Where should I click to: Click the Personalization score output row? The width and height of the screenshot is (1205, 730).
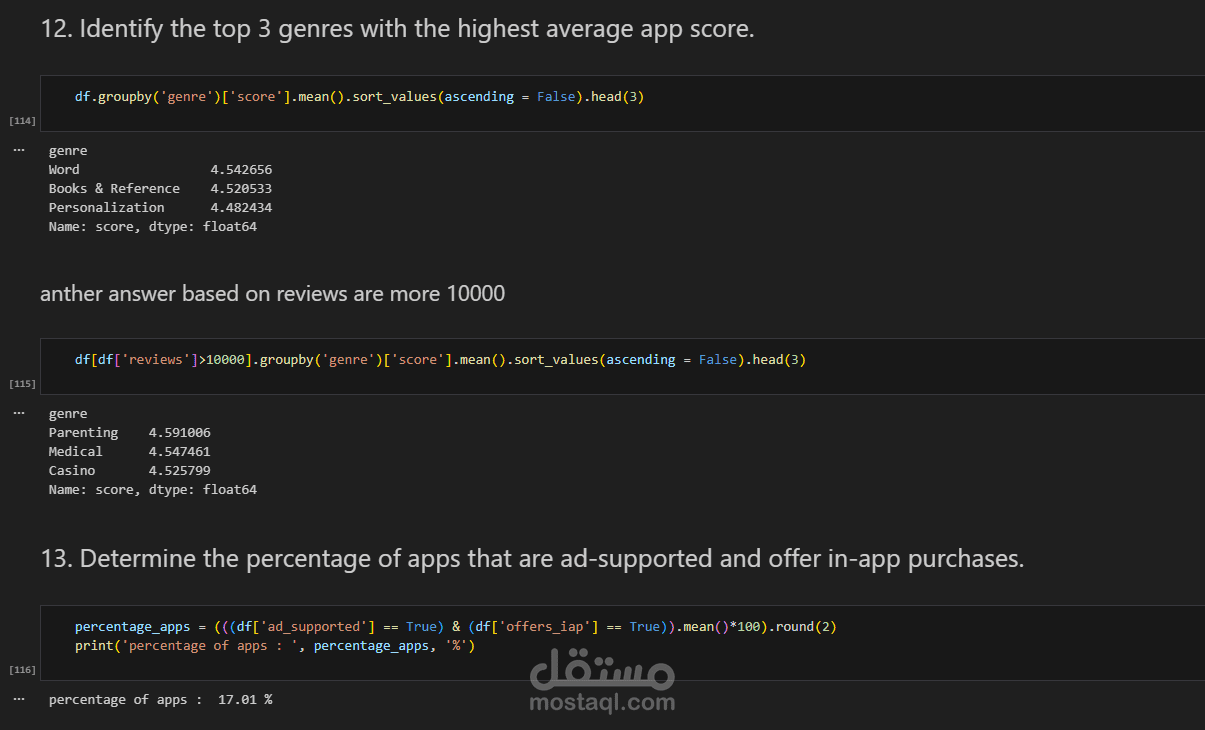pyautogui.click(x=160, y=207)
